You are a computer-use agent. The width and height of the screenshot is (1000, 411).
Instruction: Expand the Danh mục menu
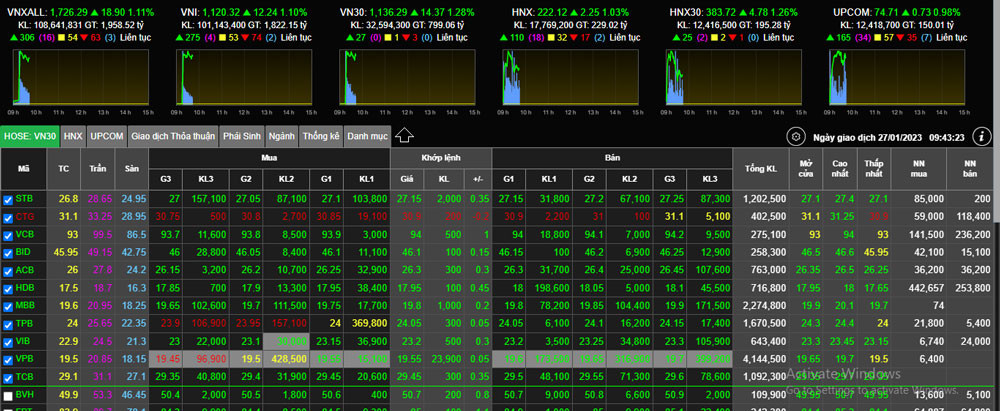click(367, 136)
